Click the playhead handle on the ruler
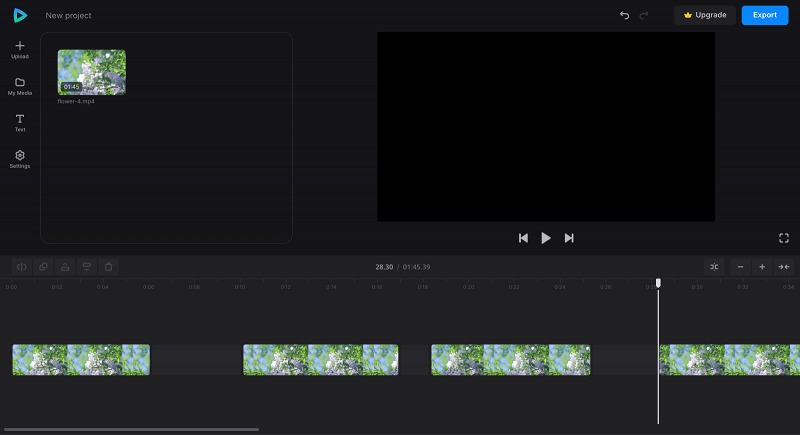The width and height of the screenshot is (800, 435). (658, 283)
